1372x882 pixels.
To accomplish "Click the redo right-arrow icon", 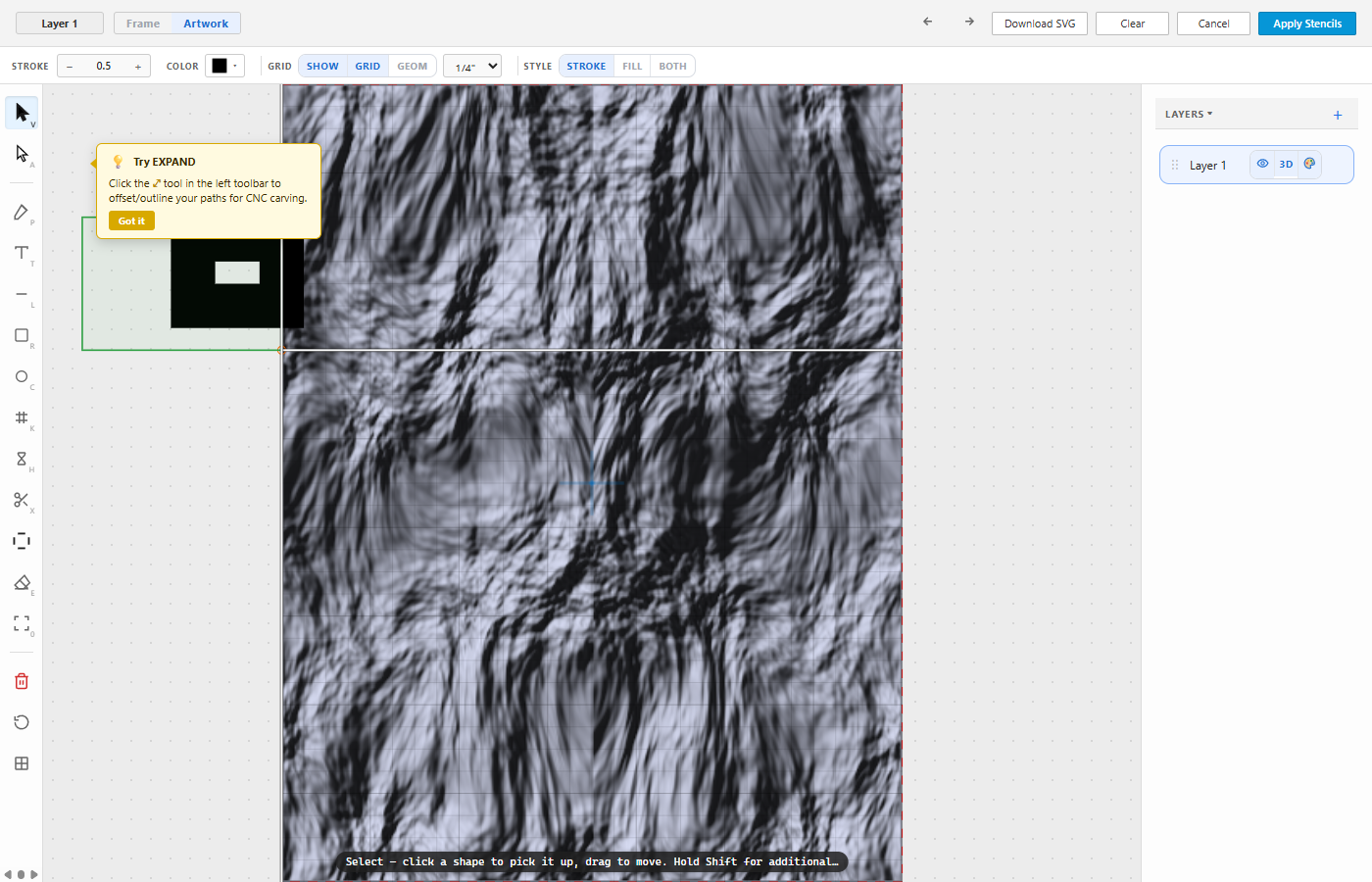I will pyautogui.click(x=969, y=22).
